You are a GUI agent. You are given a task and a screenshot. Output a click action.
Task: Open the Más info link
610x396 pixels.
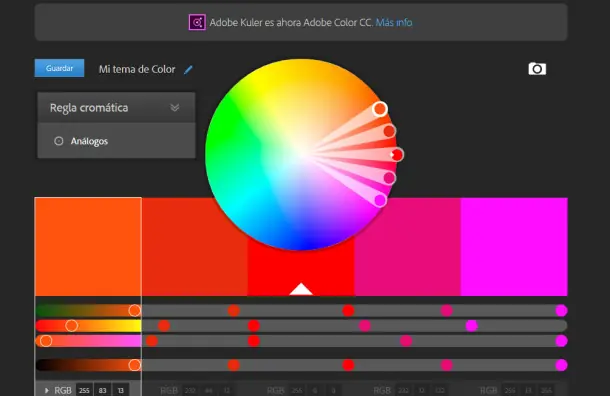(394, 23)
